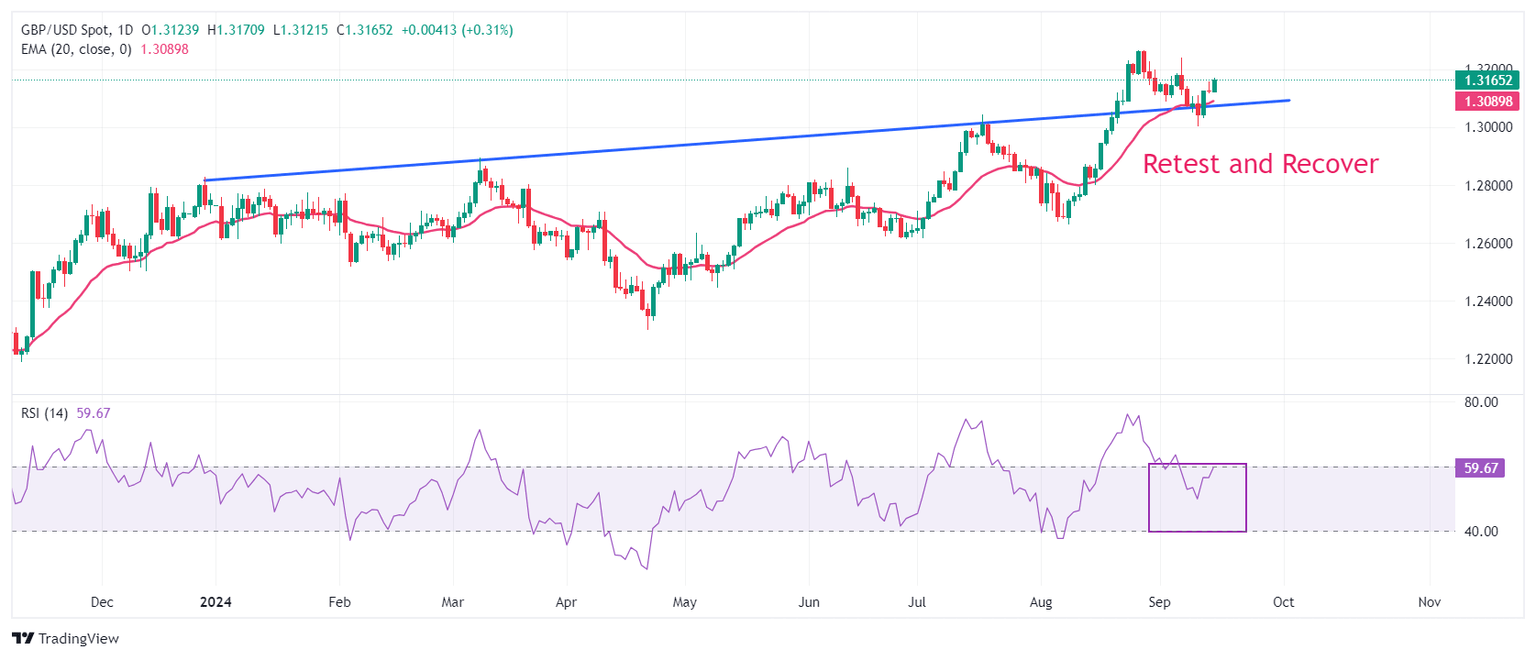Click the green 1.31652 current price label
1536x658 pixels.
1487,79
